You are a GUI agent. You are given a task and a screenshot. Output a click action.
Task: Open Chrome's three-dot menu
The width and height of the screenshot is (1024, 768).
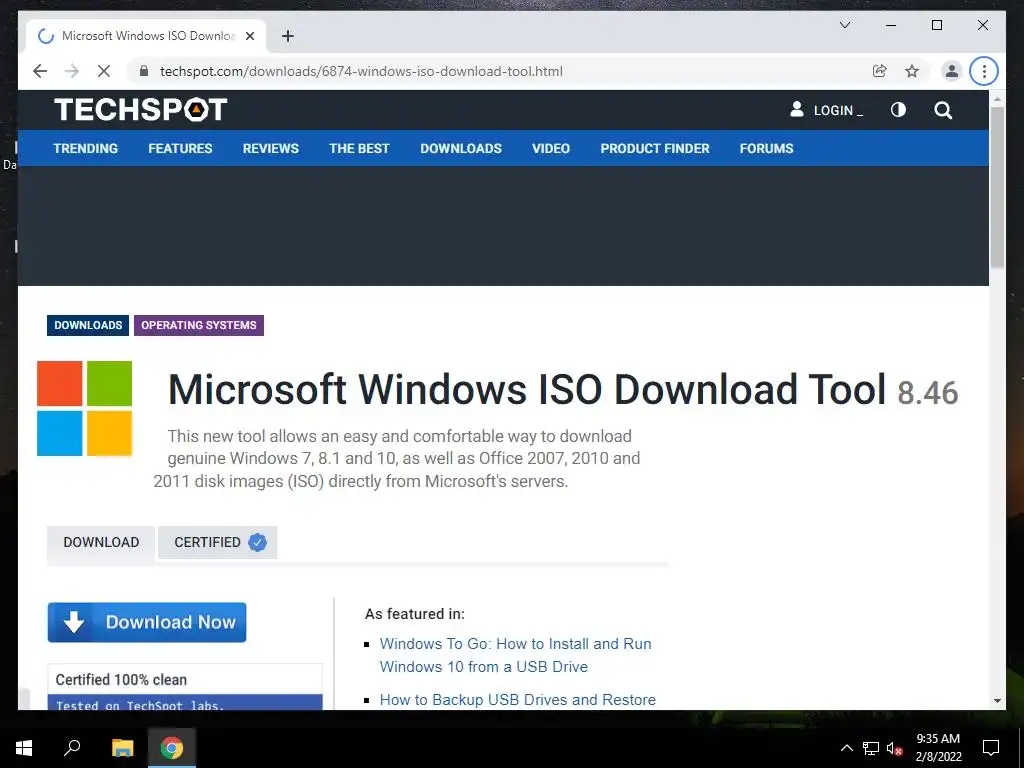(984, 71)
